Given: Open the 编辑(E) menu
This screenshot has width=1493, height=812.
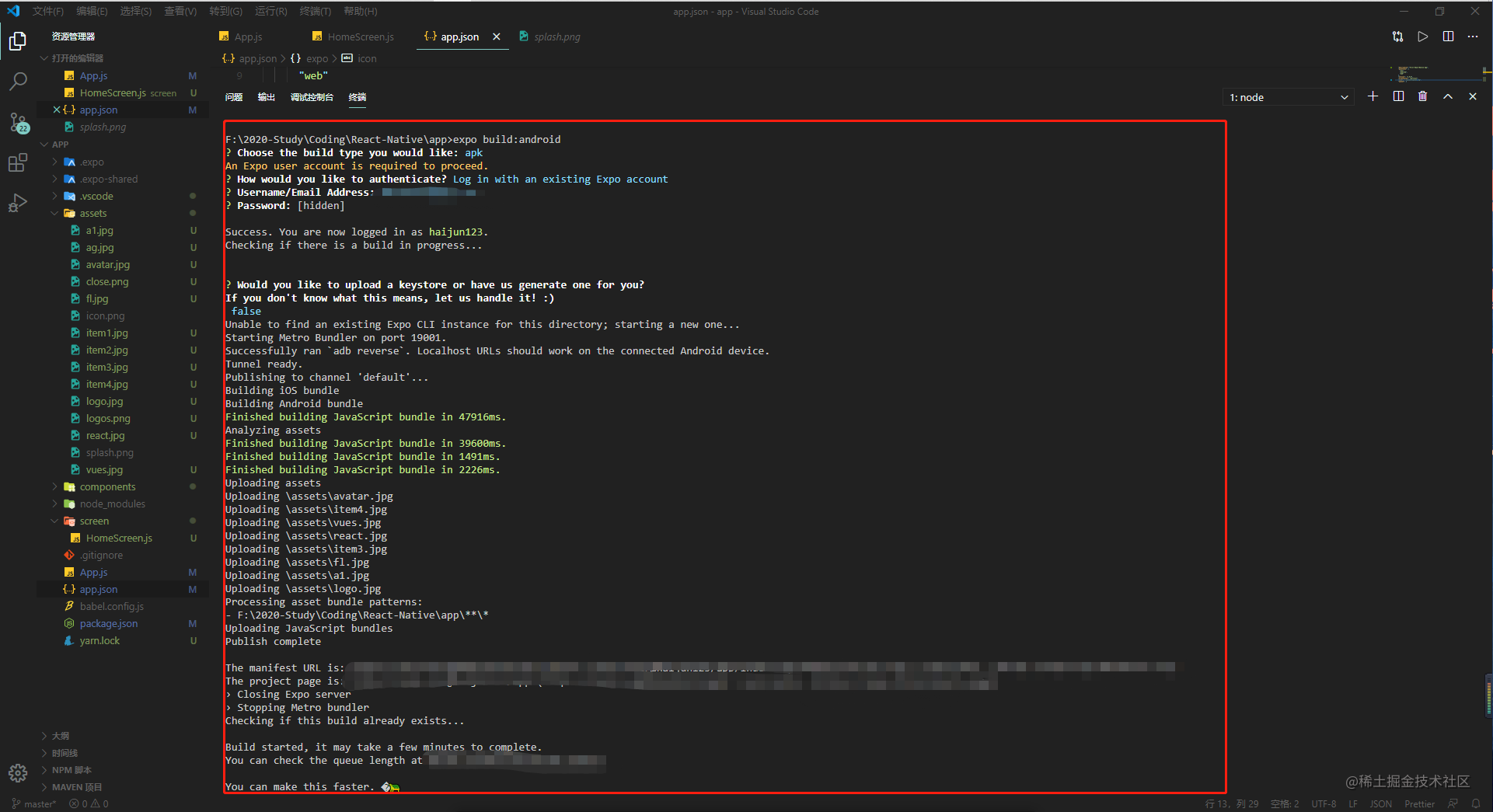Looking at the screenshot, I should pyautogui.click(x=92, y=12).
